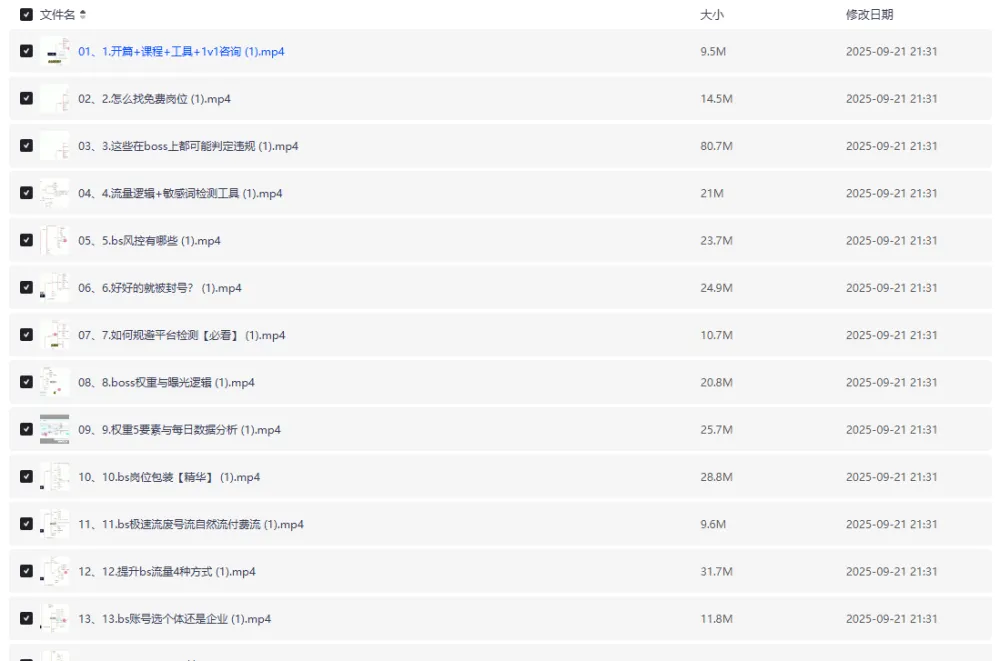Click the 28.8M size cell of file 10
Viewport: 1000px width, 661px height.
[716, 478]
